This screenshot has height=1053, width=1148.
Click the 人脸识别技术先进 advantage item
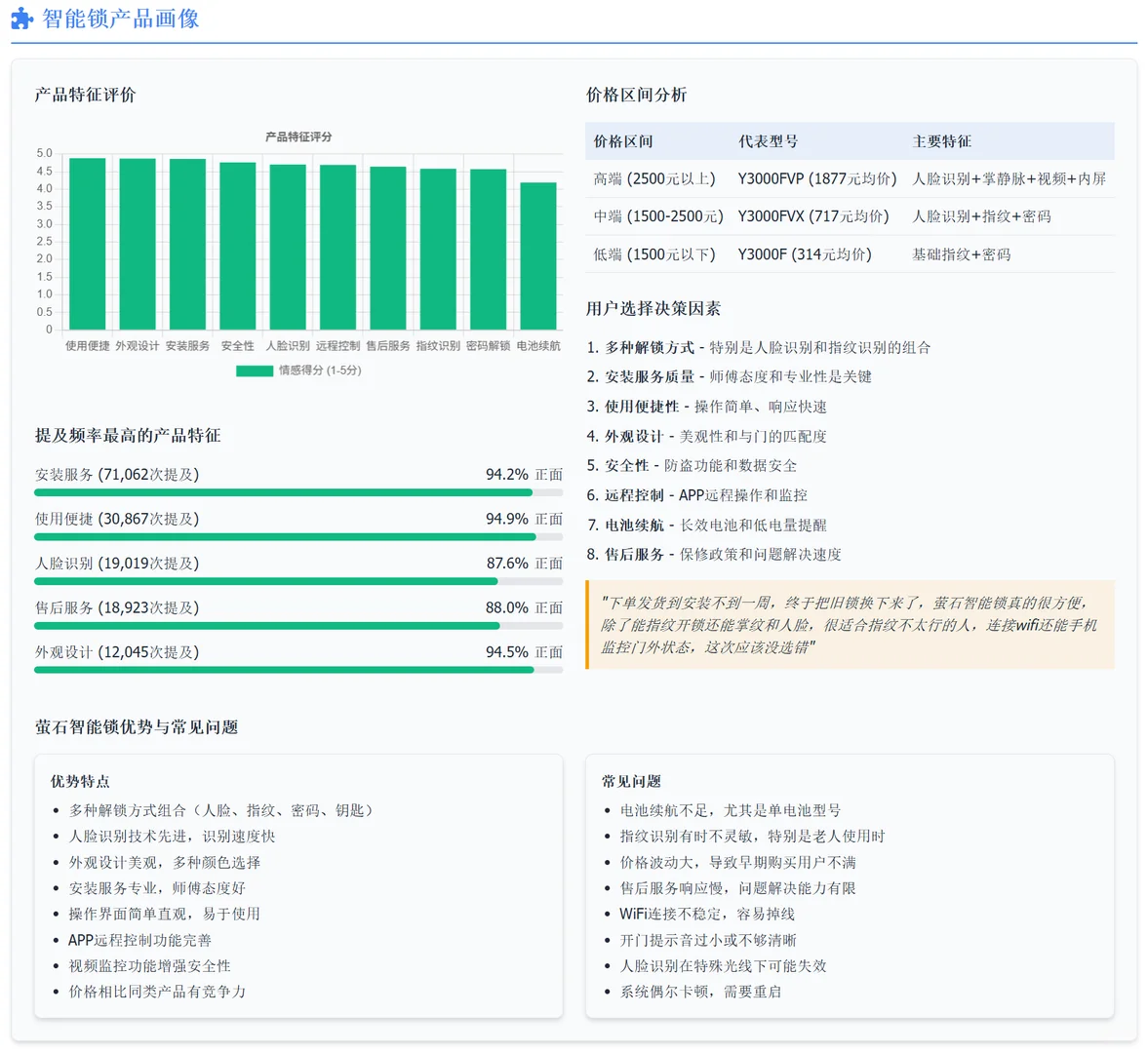(x=172, y=837)
